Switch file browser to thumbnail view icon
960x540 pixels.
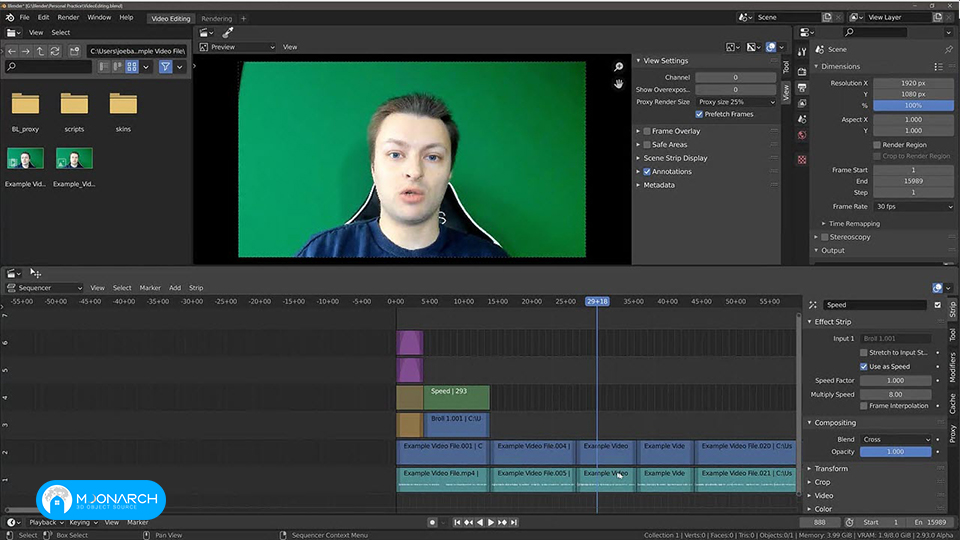coord(132,67)
